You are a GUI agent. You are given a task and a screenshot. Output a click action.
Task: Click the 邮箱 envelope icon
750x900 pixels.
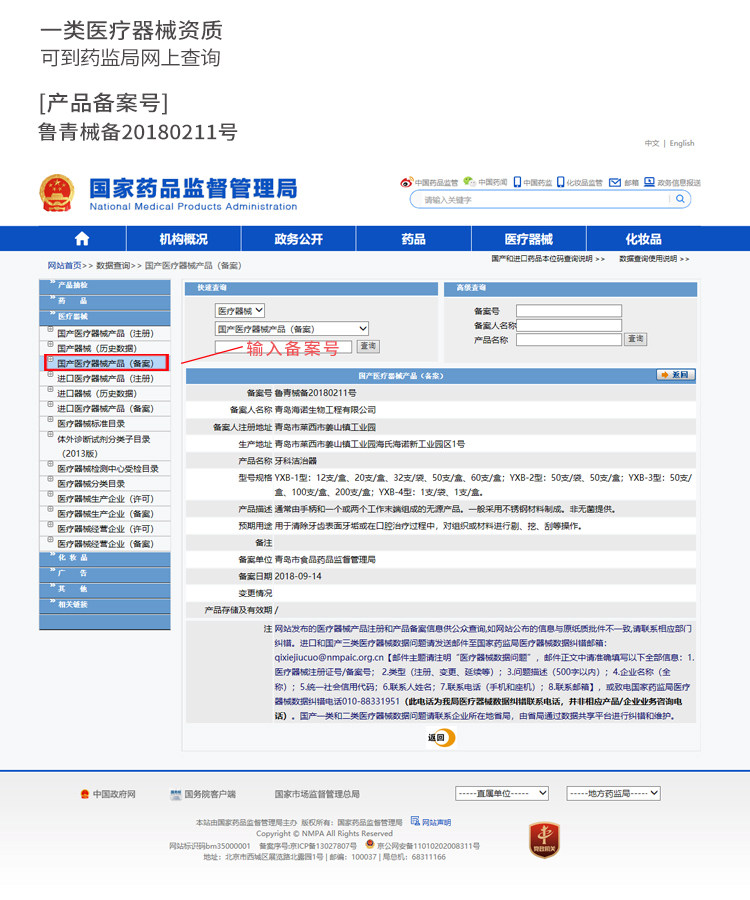(x=615, y=183)
